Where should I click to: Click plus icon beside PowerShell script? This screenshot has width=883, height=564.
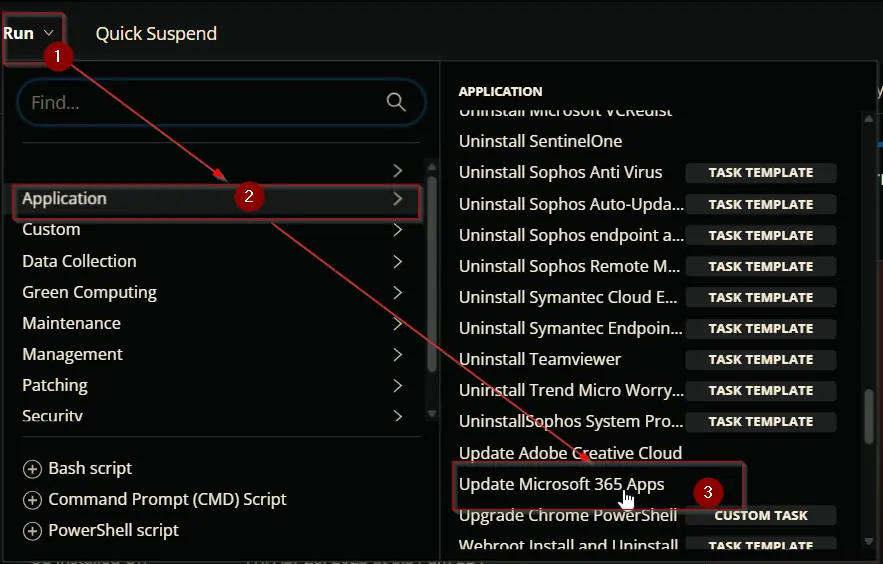click(32, 531)
